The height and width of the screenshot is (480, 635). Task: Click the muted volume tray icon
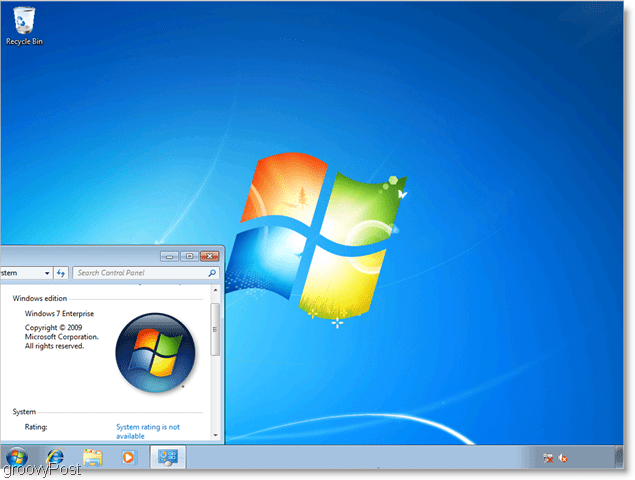[563, 458]
